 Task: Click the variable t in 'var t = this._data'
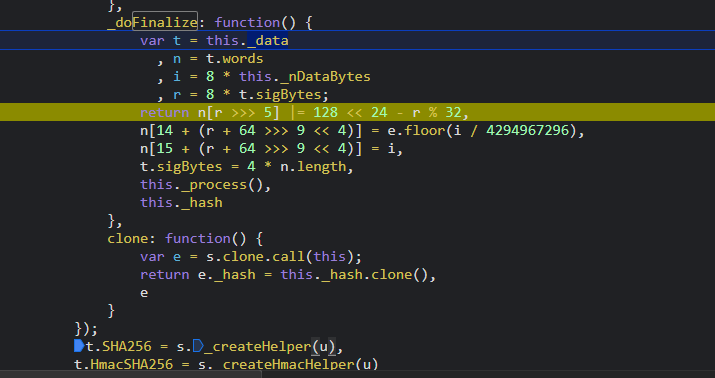[x=177, y=41]
